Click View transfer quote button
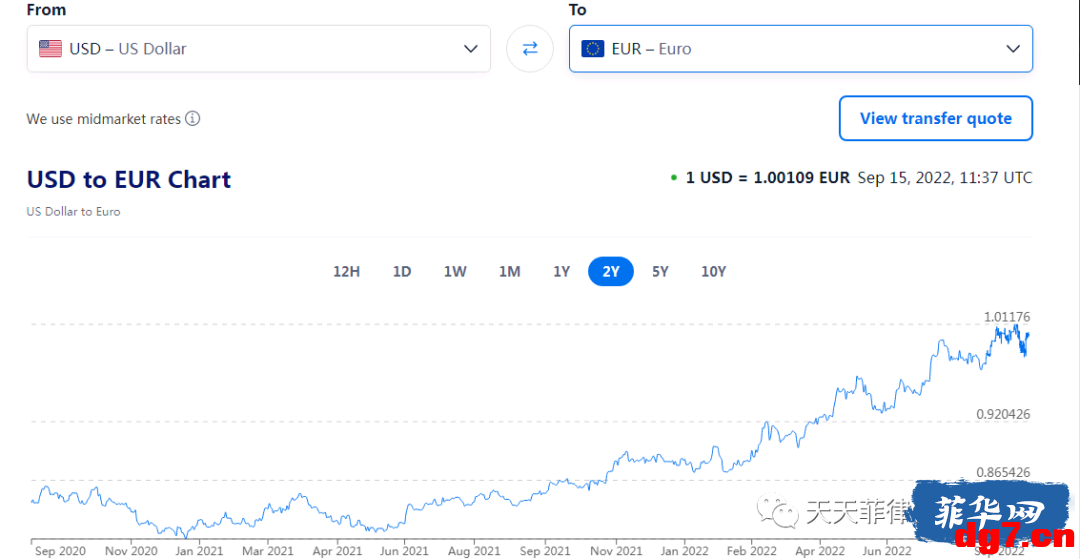Viewport: 1080px width, 559px height. point(935,118)
